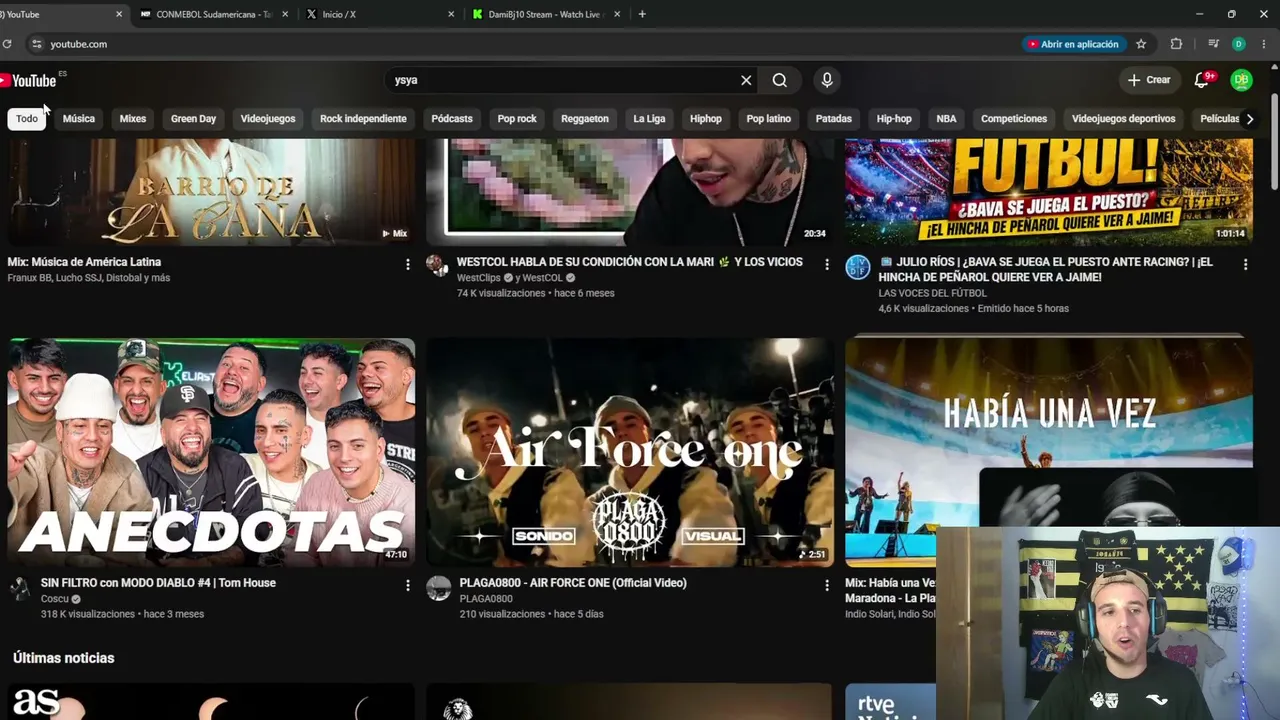1280x720 pixels.
Task: Click the WestClips channel avatar
Action: [437, 265]
